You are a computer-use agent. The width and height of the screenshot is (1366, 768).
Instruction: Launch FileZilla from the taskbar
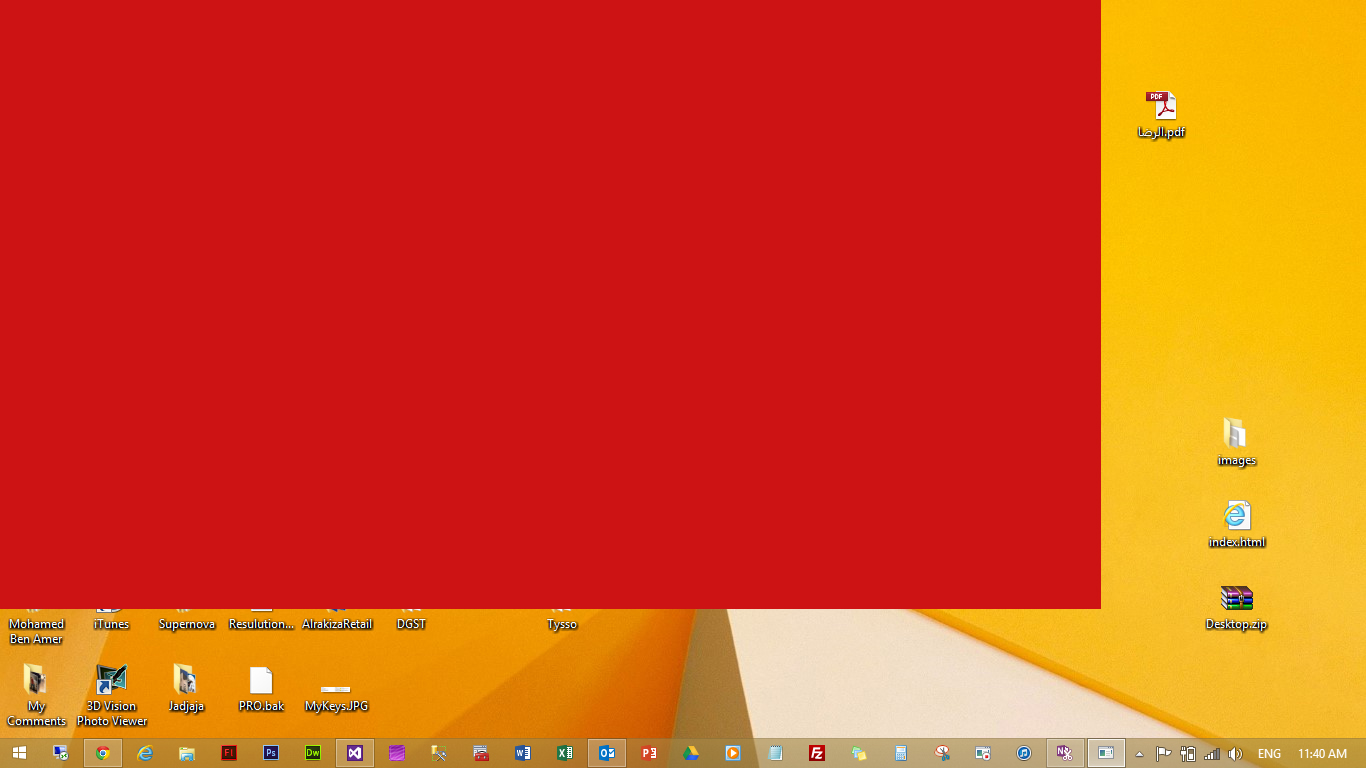(817, 753)
